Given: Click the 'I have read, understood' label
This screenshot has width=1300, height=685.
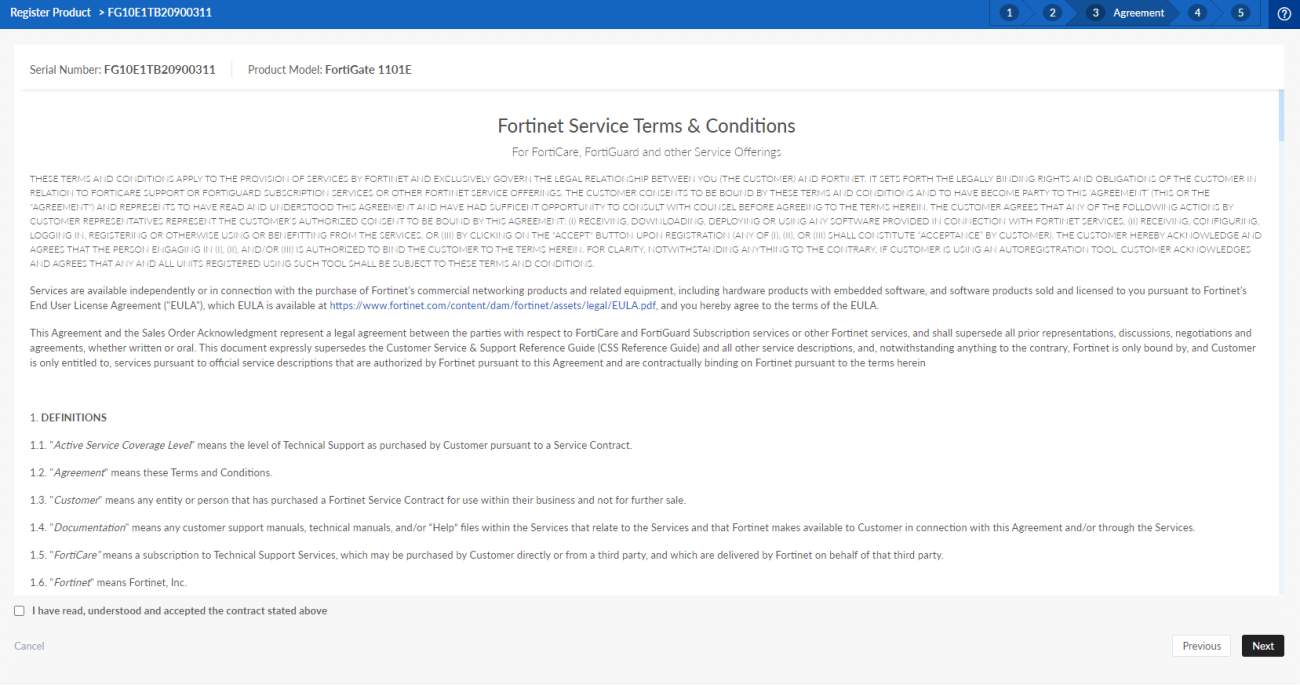Looking at the screenshot, I should [x=178, y=610].
